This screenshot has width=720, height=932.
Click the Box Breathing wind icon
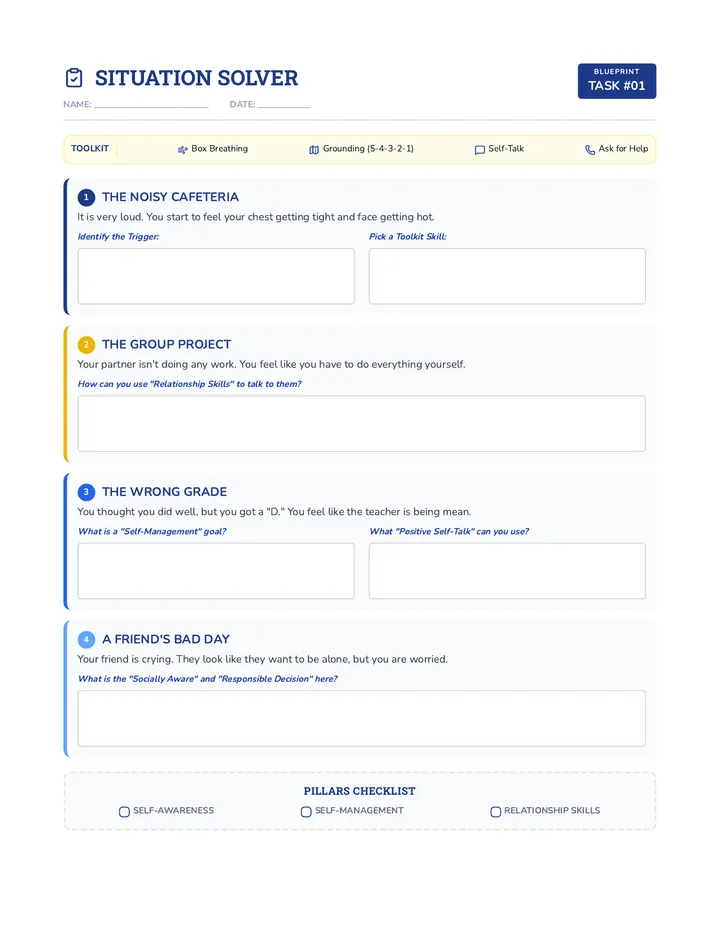point(183,150)
